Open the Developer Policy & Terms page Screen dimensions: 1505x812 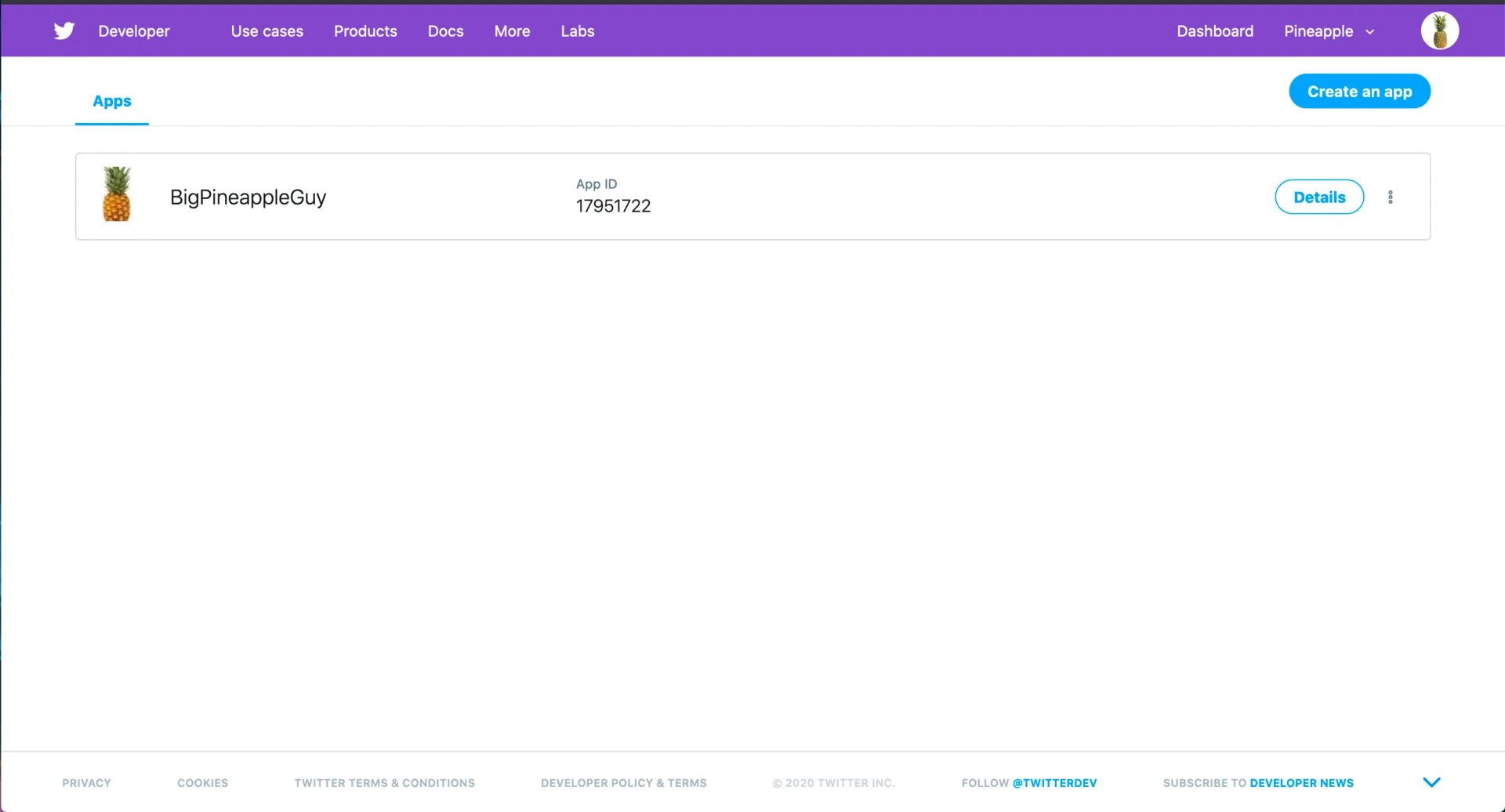coord(623,782)
